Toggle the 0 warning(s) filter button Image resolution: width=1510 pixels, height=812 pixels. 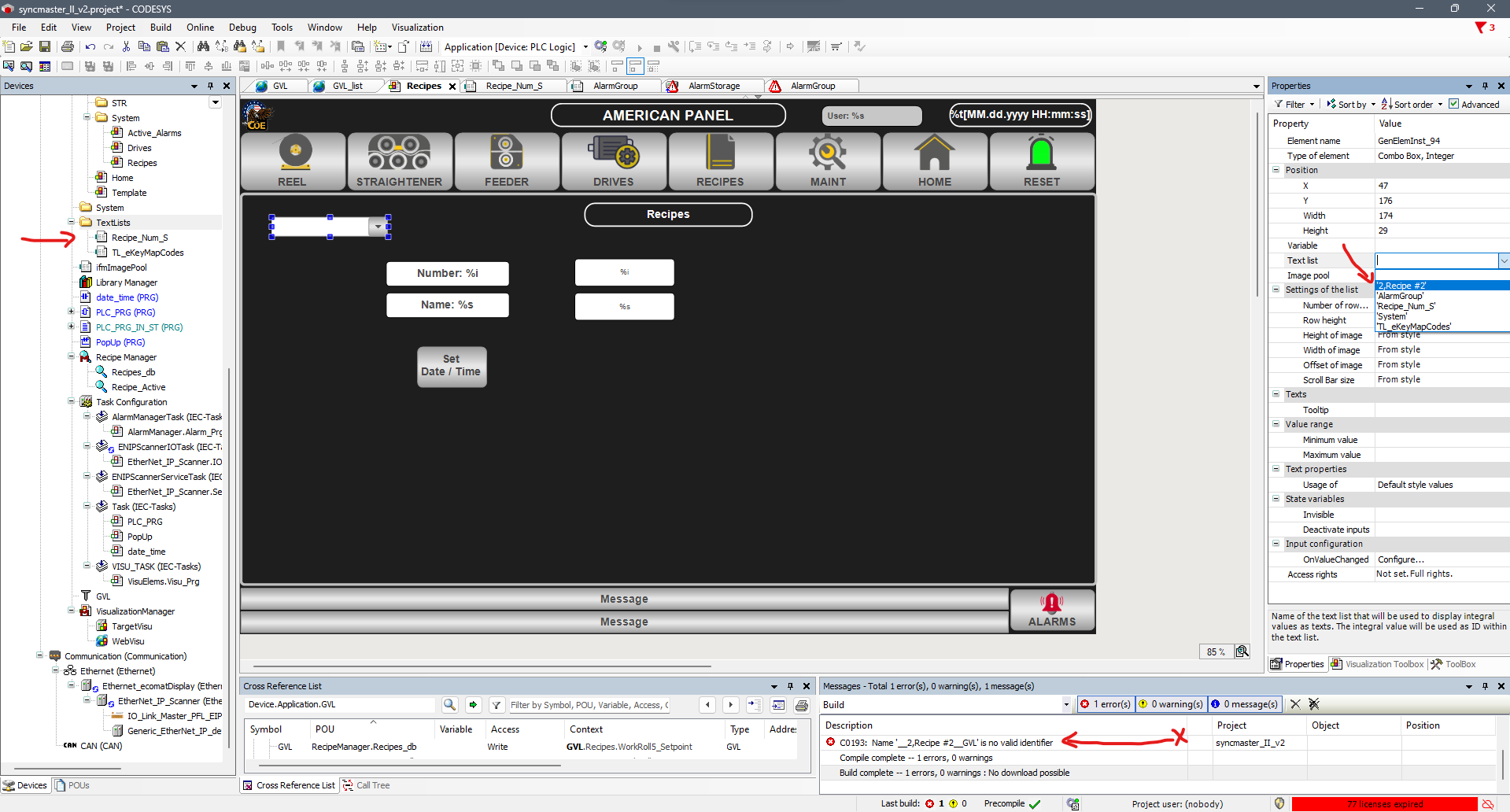(1171, 704)
